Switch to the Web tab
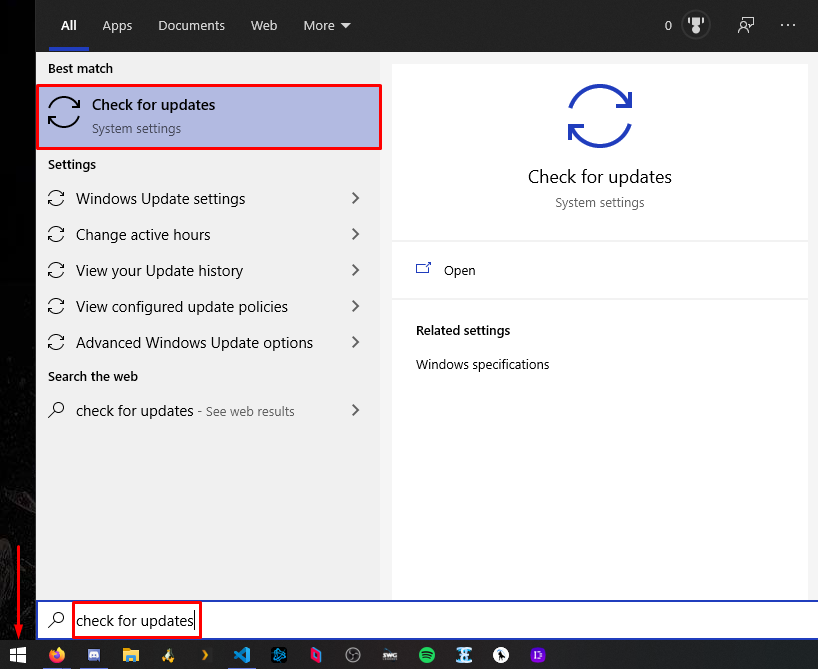The width and height of the screenshot is (818, 669). pyautogui.click(x=263, y=26)
